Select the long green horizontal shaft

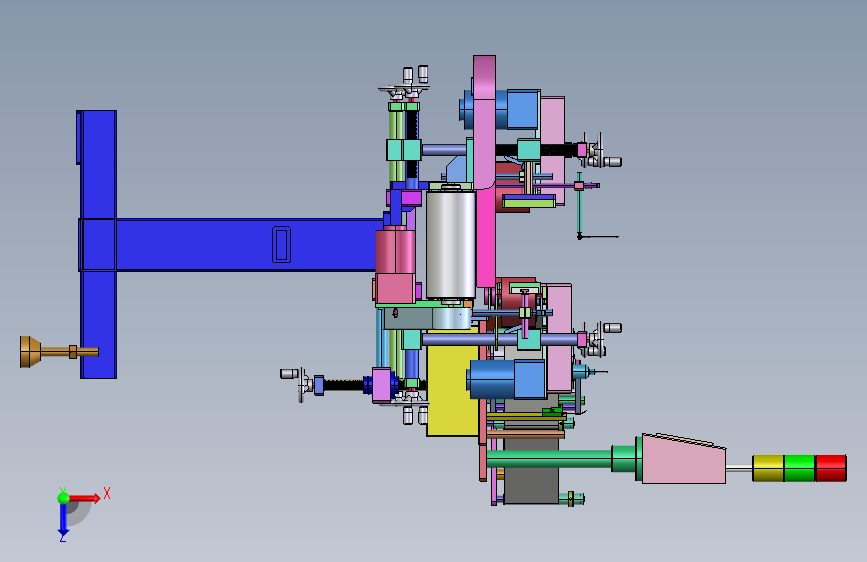[x=549, y=459]
